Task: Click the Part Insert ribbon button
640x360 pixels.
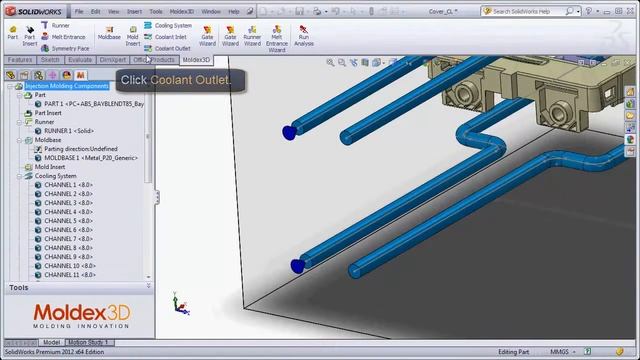Action: point(30,36)
